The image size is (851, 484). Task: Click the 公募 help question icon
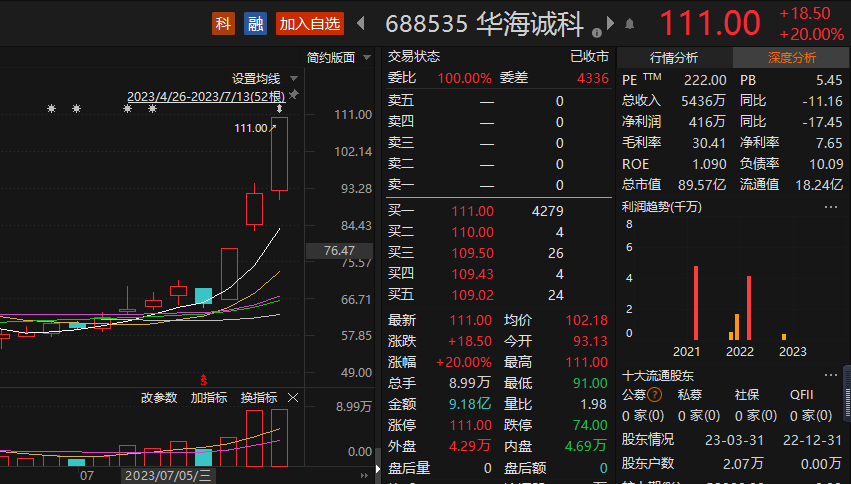pyautogui.click(x=655, y=394)
